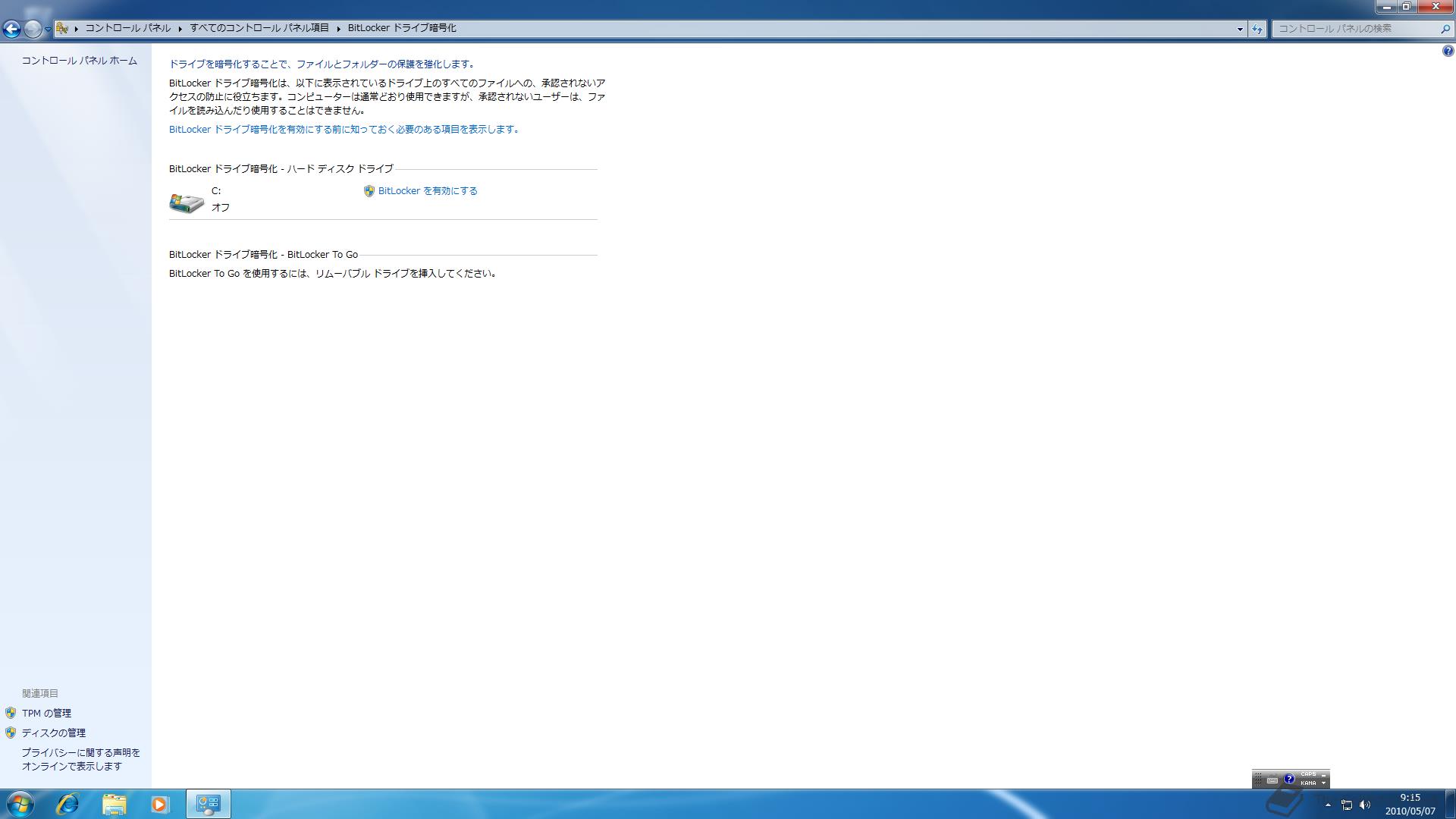Viewport: 1456px width, 819px height.
Task: Click the search magnifier icon
Action: point(1445,29)
